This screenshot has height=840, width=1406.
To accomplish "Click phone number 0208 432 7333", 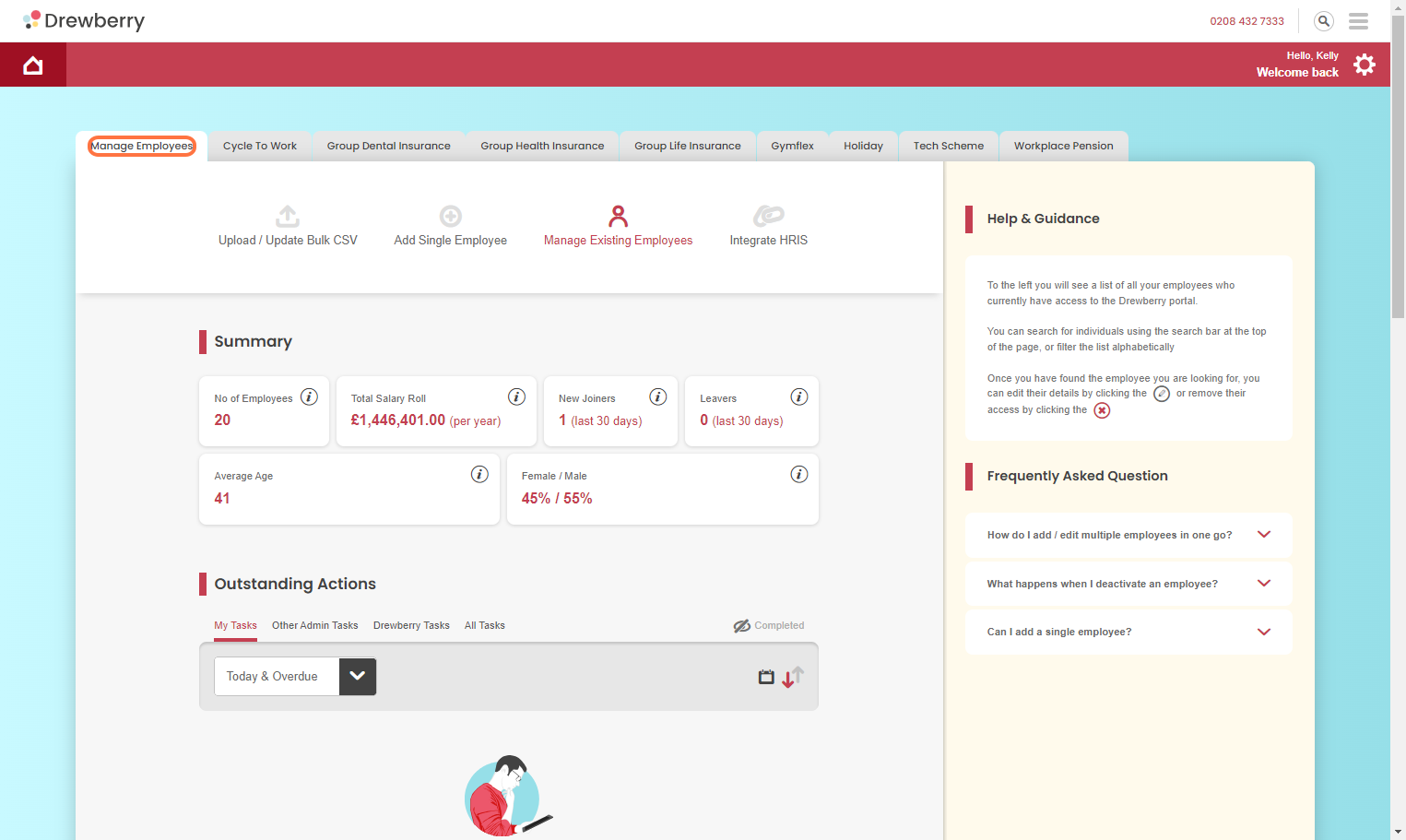I will pos(1247,21).
